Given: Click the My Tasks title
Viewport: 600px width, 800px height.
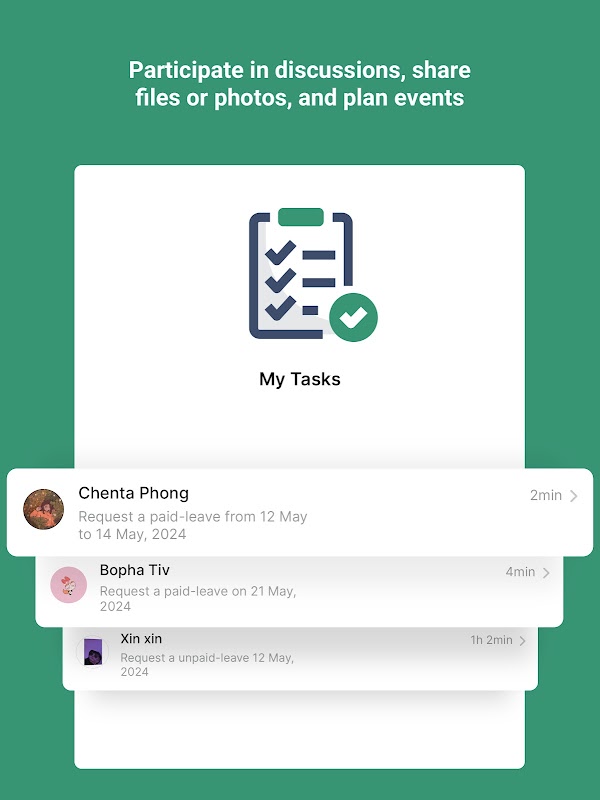Looking at the screenshot, I should click(300, 379).
